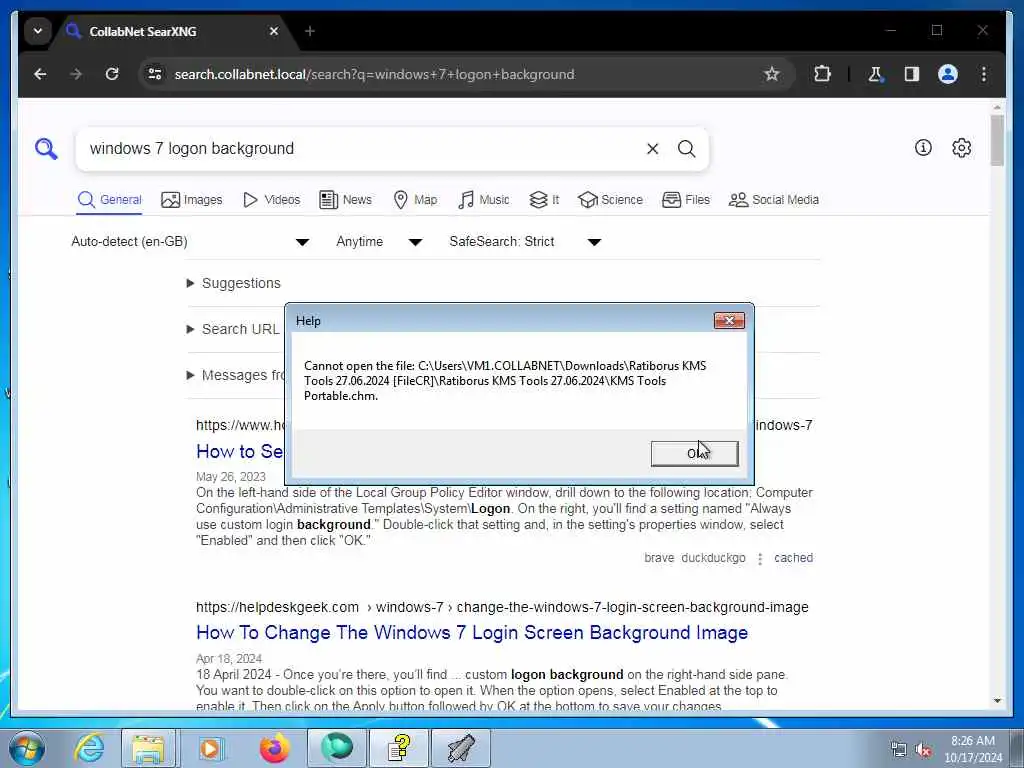Click the address bar URL

374,74
